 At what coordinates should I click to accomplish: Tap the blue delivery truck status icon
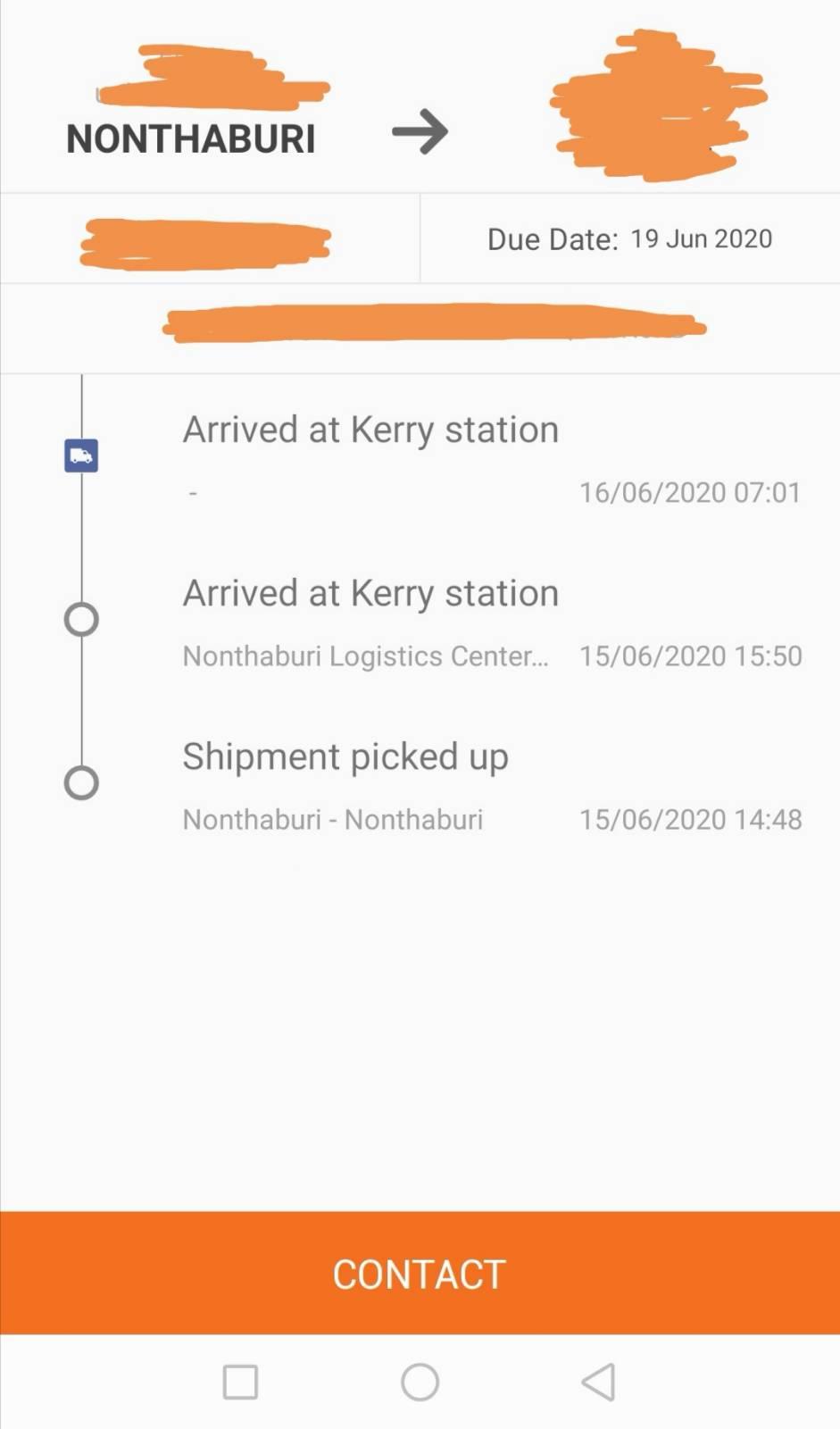[81, 456]
